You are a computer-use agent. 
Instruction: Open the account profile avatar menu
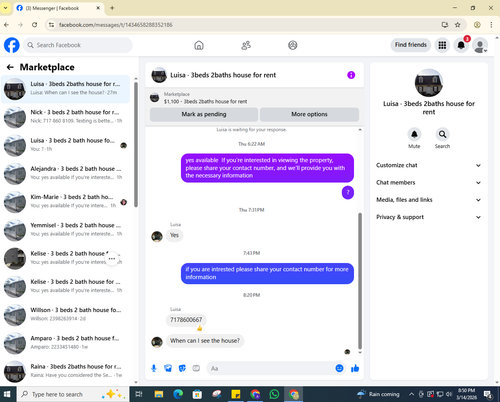pyautogui.click(x=480, y=45)
